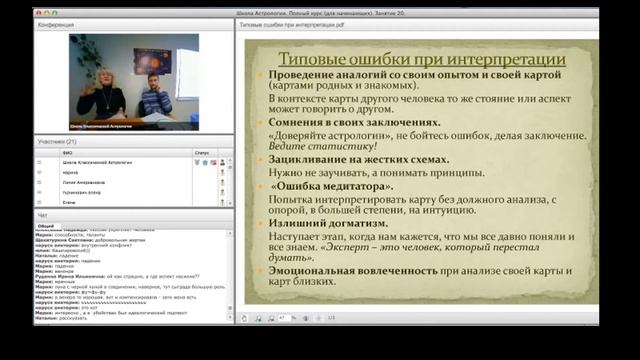Click the list handle icon left of Школа Классической Астрологии
This screenshot has width=640, height=360.
point(39,162)
